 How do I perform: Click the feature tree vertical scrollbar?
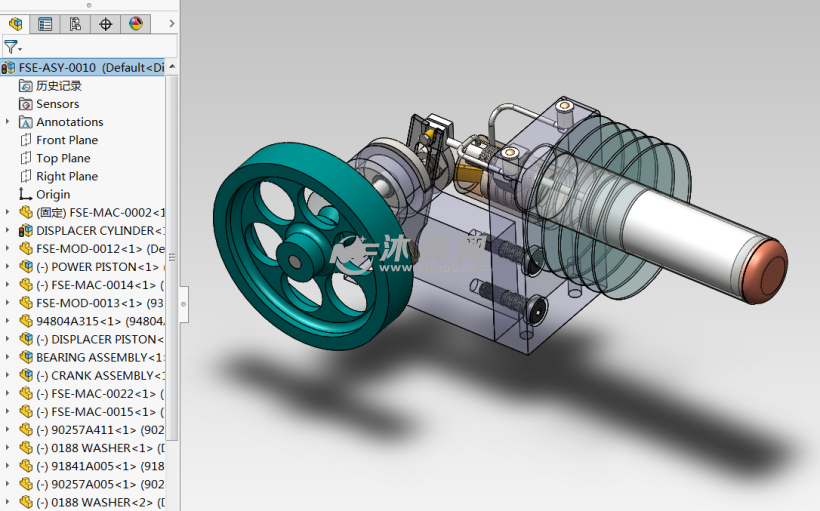tap(172, 257)
